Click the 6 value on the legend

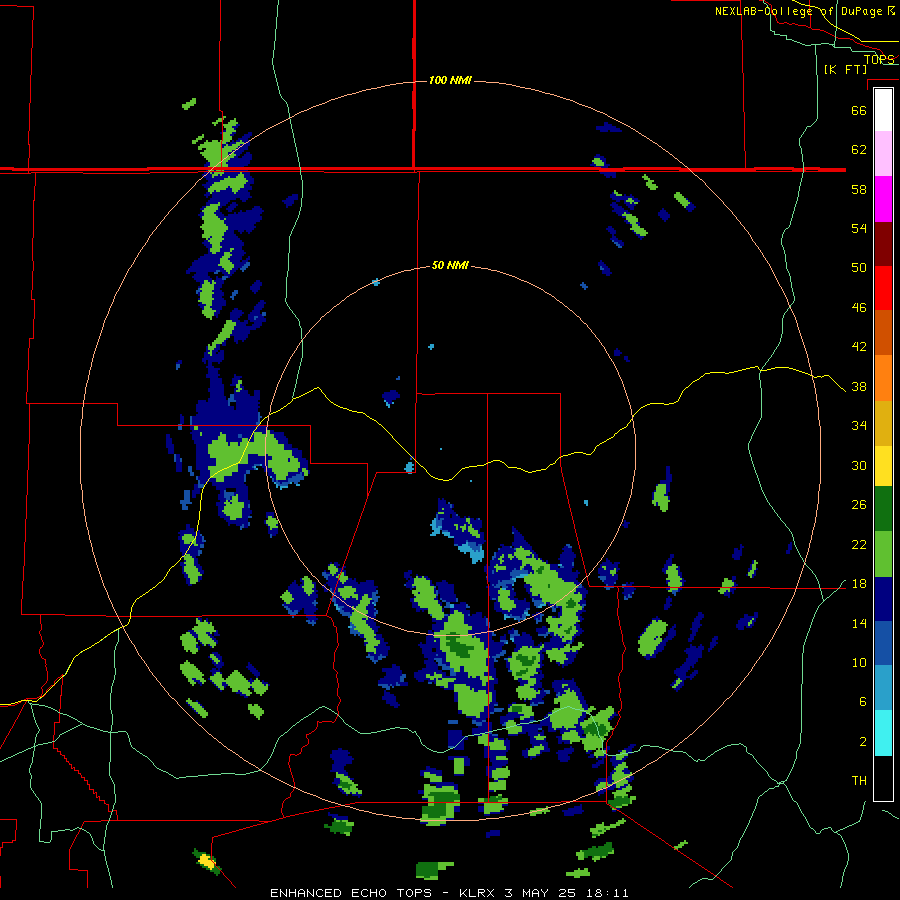[x=863, y=702]
